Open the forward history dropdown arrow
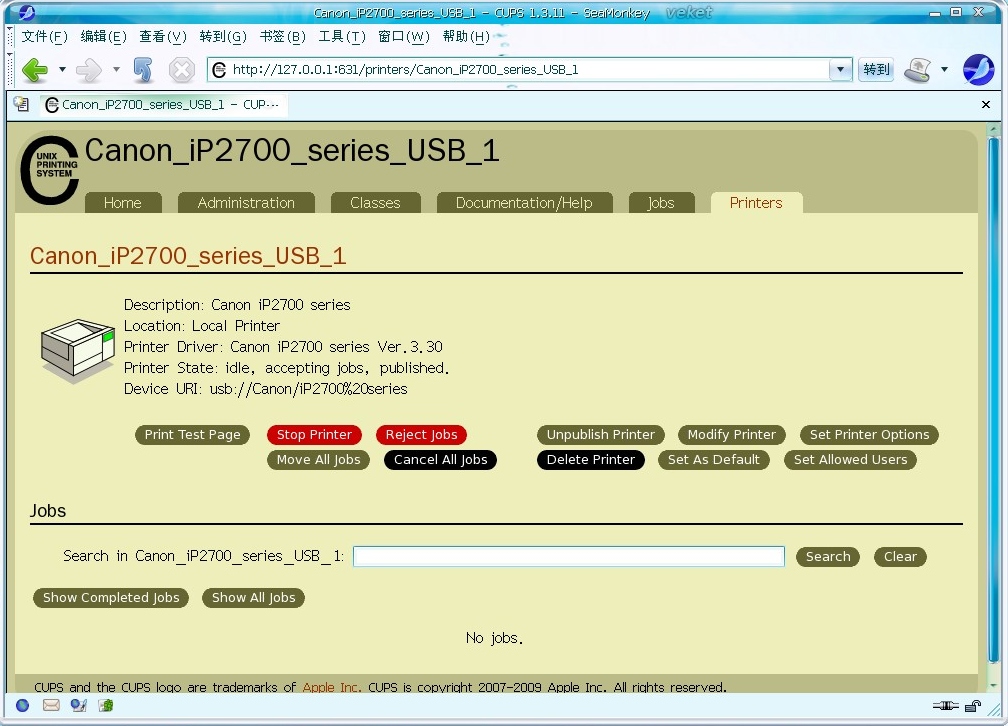 (x=116, y=69)
